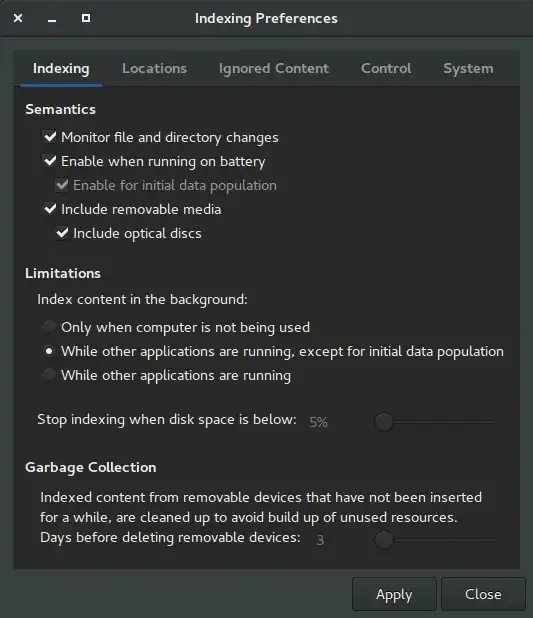The width and height of the screenshot is (533, 618).
Task: Click the disk space threshold slider handle
Action: click(384, 422)
